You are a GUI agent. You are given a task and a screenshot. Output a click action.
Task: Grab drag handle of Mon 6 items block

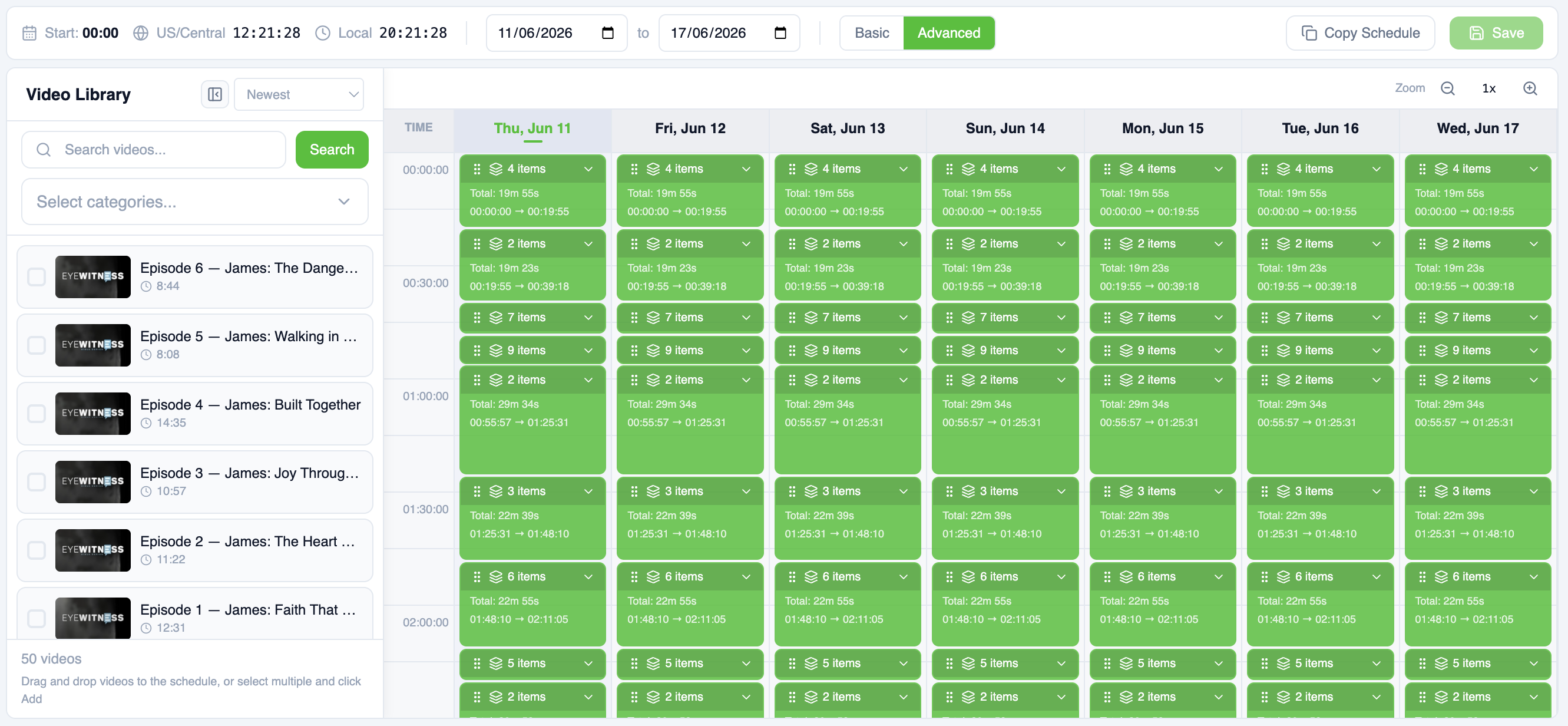pos(1107,576)
